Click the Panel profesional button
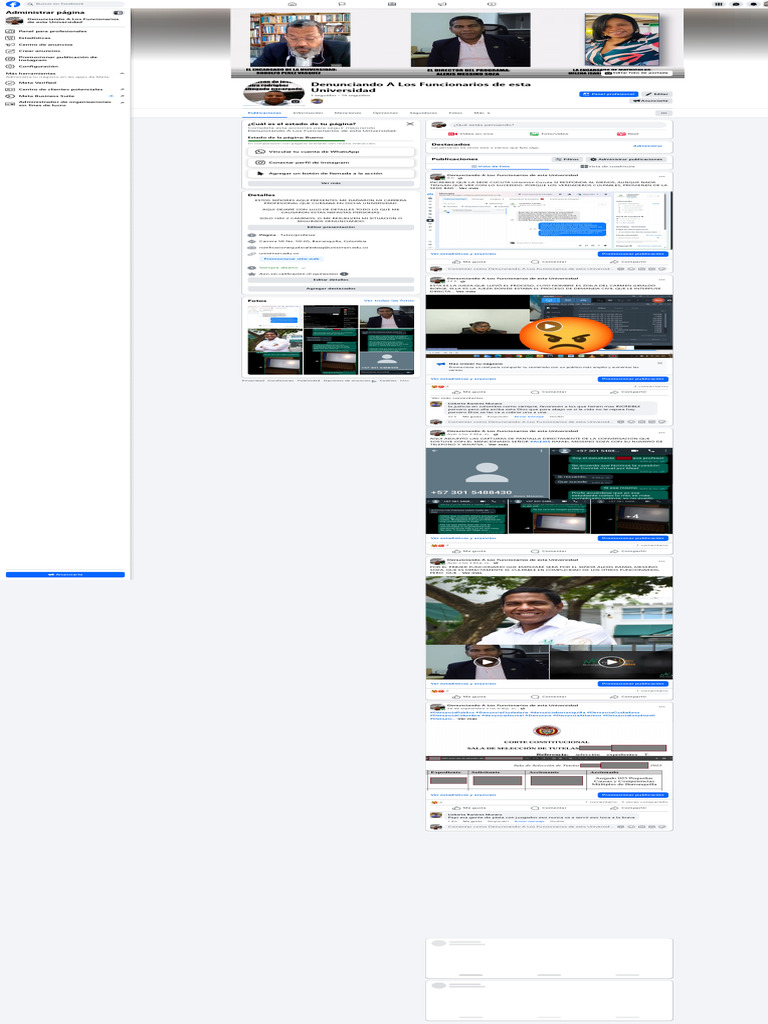The width and height of the screenshot is (768, 1024). coord(608,94)
